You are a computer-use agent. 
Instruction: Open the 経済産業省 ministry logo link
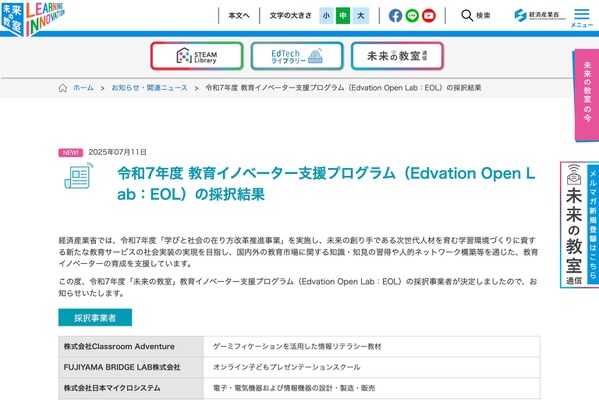[x=539, y=15]
